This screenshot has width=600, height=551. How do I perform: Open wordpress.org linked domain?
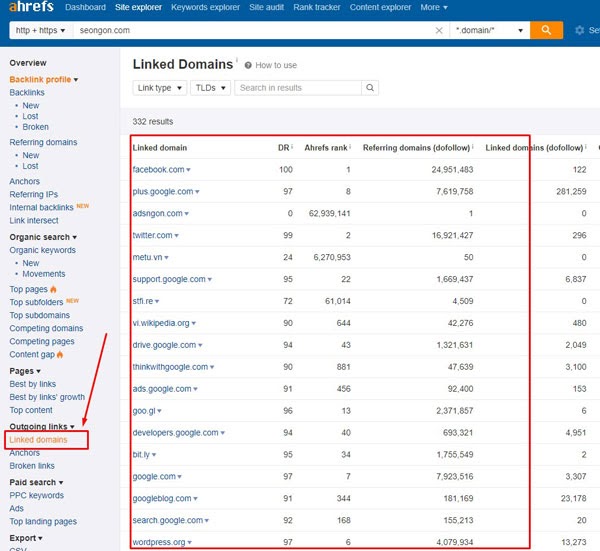[159, 542]
